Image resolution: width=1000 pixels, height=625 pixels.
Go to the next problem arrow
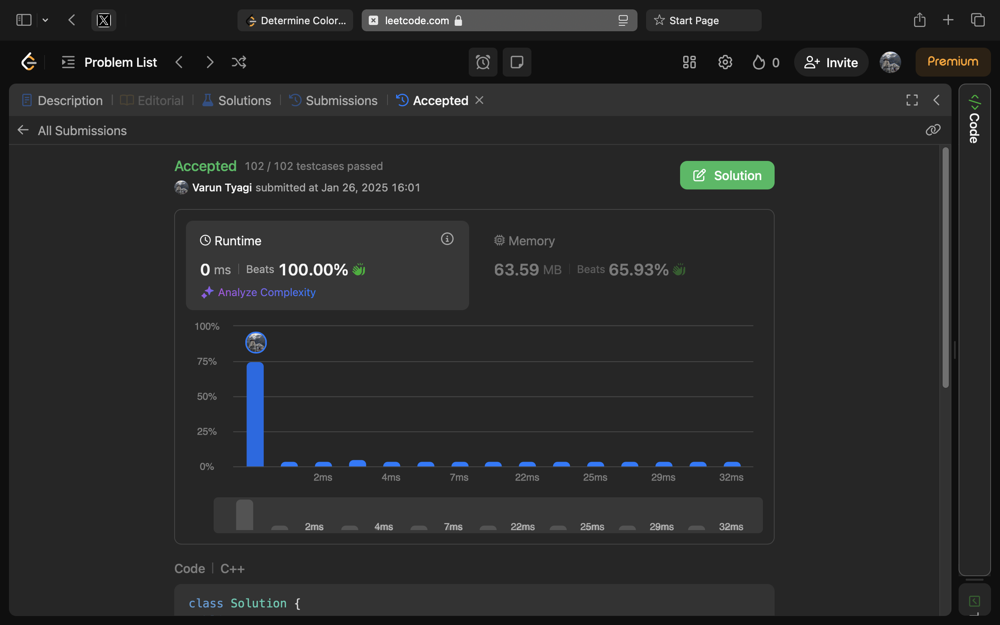point(210,62)
